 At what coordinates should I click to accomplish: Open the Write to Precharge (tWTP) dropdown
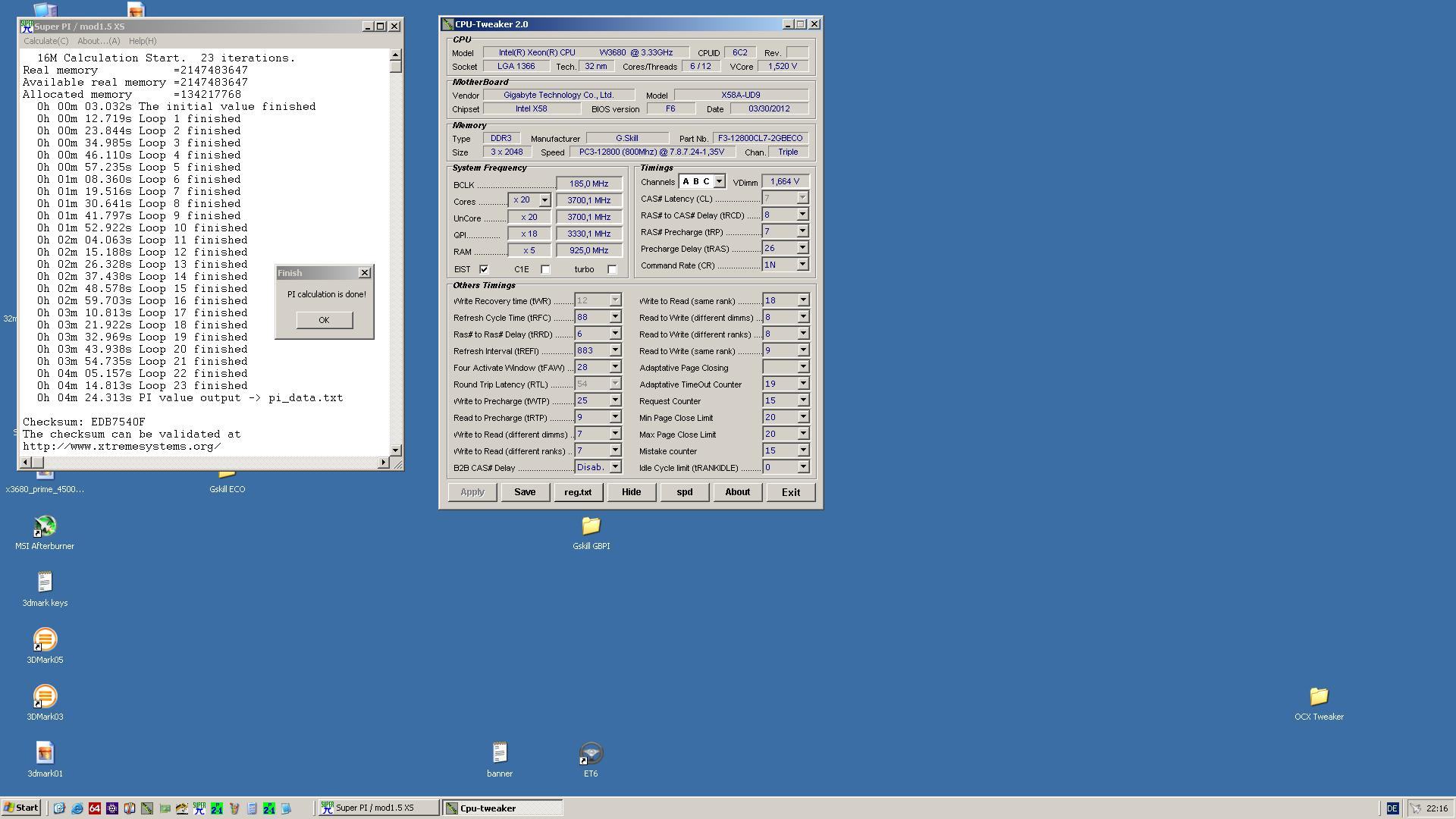615,400
